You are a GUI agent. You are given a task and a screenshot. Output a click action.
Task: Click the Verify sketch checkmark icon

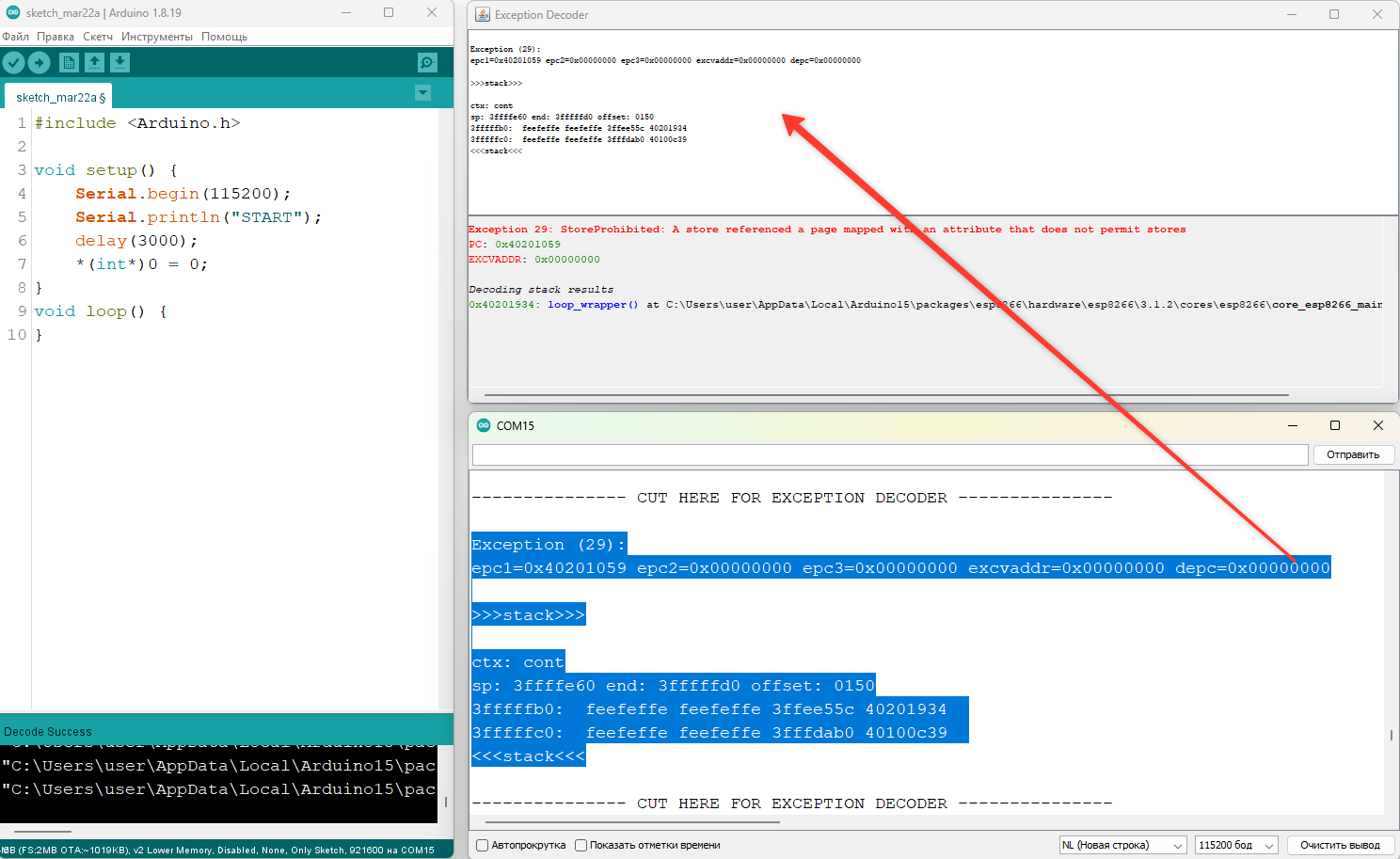[13, 63]
